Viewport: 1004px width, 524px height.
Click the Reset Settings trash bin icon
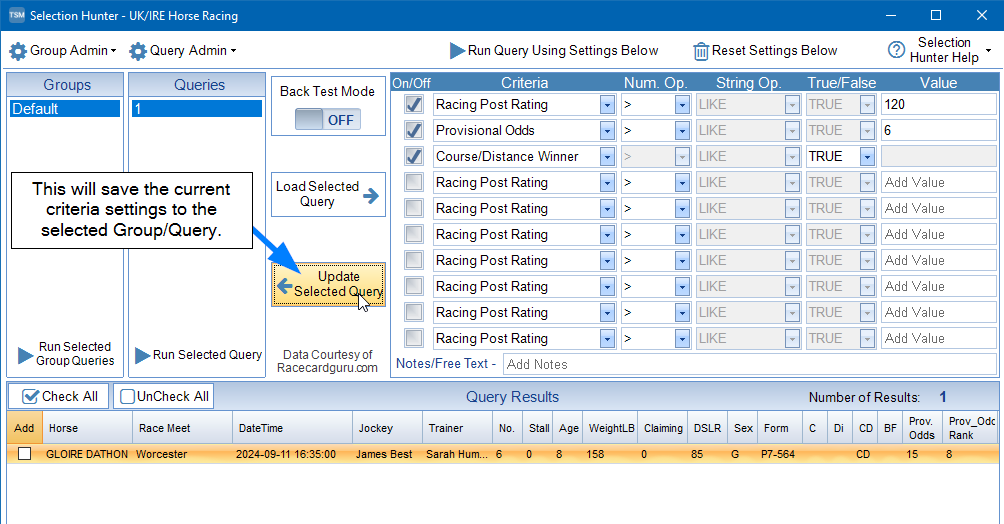tap(701, 51)
